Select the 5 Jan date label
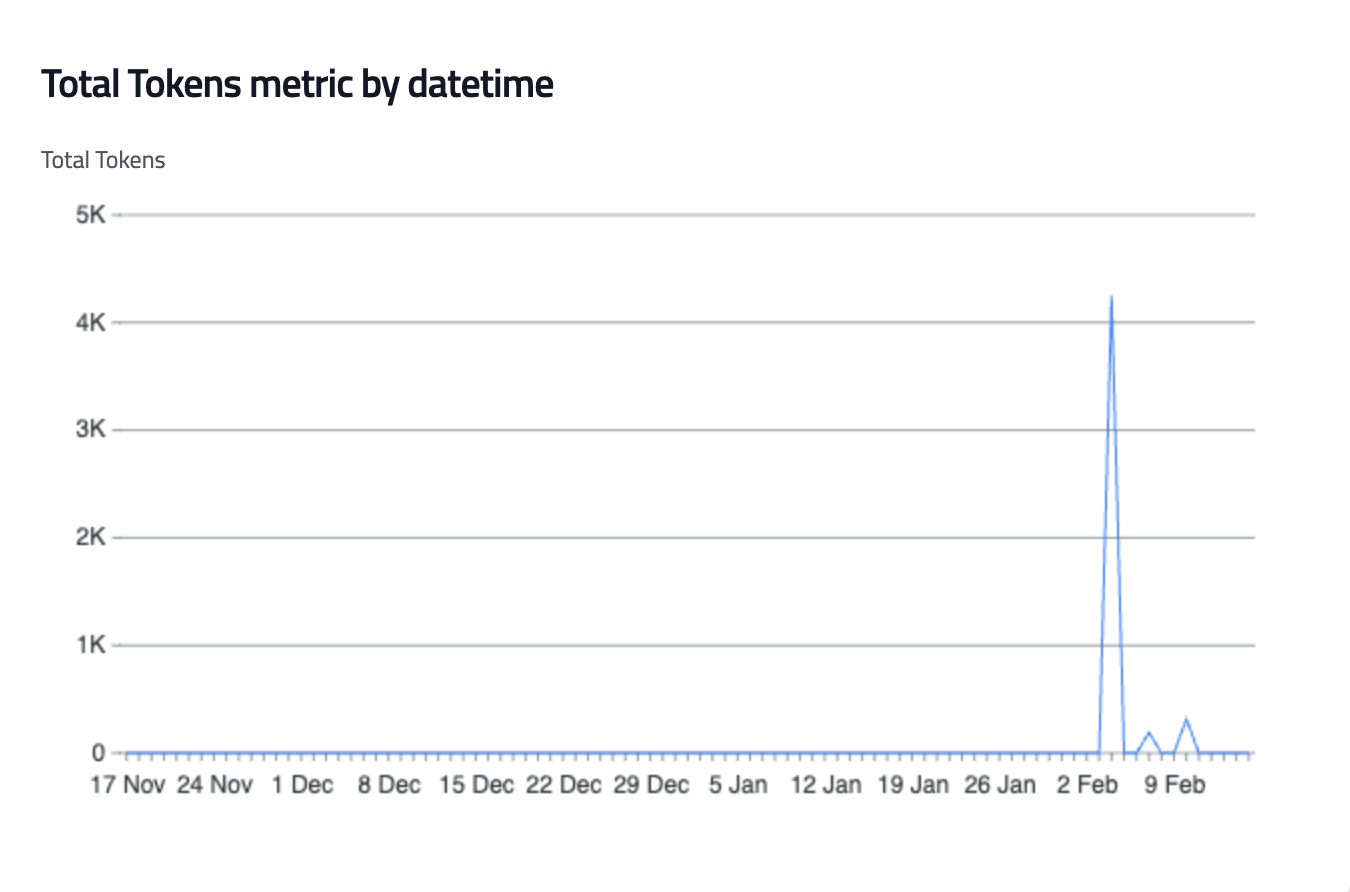This screenshot has height=892, width=1350. coord(738,785)
